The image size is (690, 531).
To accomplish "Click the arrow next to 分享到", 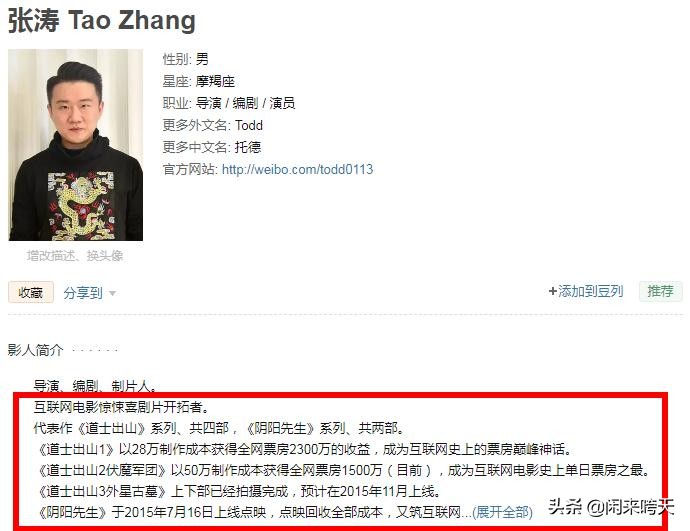I will pyautogui.click(x=112, y=293).
